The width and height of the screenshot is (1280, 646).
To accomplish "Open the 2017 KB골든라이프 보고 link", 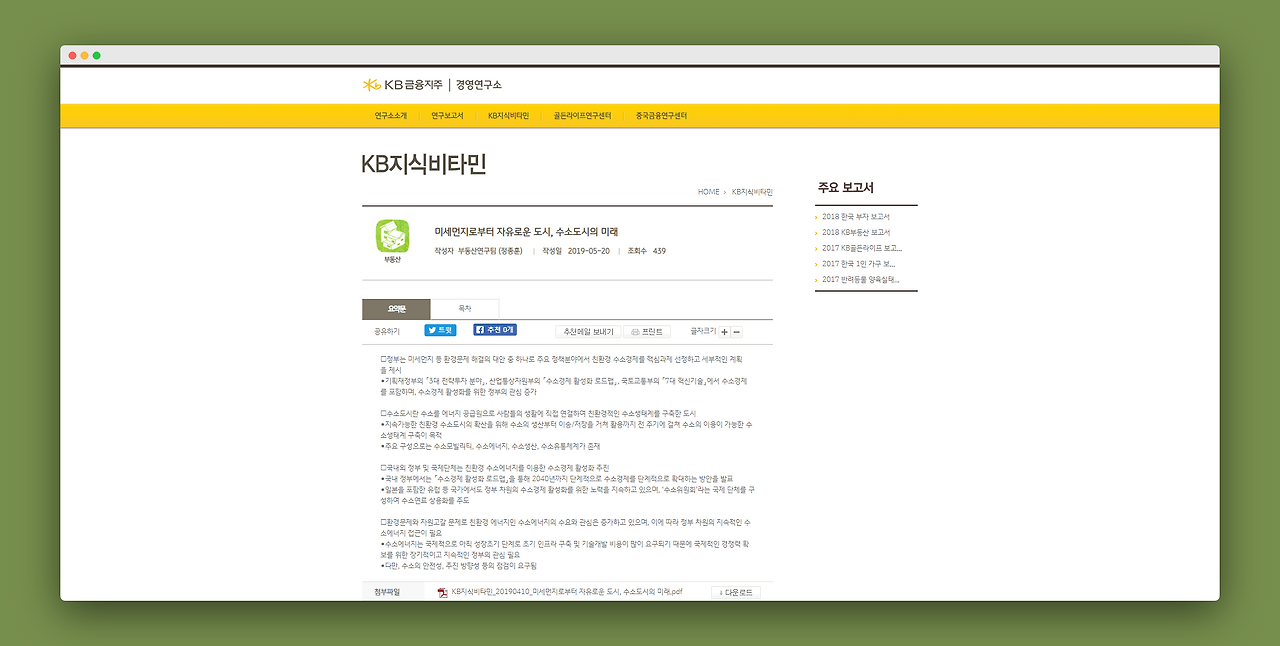I will pos(862,248).
